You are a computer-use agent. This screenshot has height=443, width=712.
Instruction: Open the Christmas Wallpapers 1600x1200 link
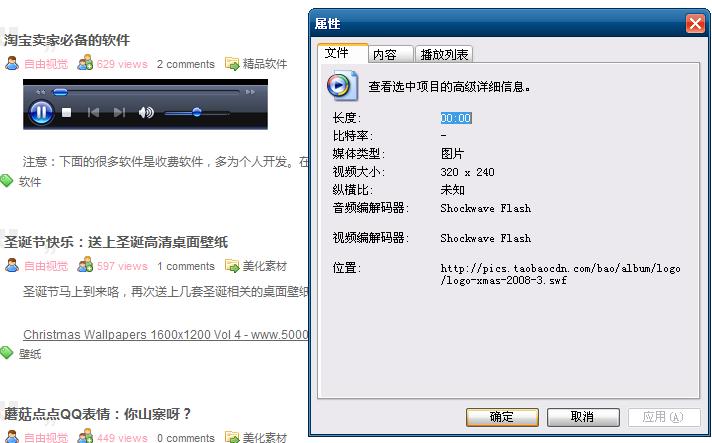166,335
